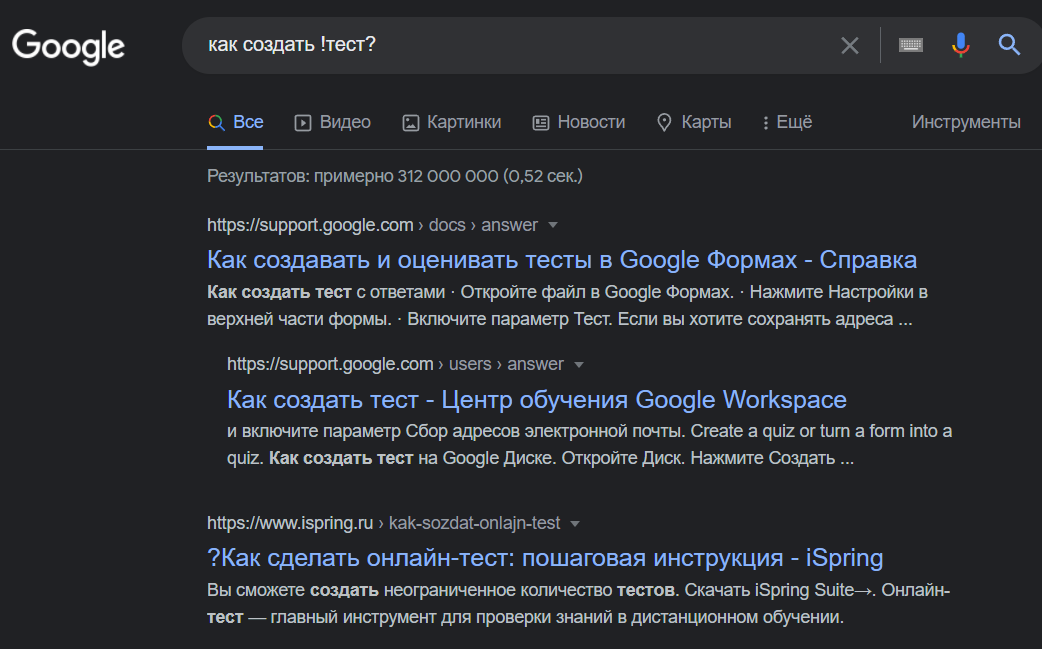
Task: Click snippet mentioning Сбор адресов электронной почты
Action: coord(589,444)
